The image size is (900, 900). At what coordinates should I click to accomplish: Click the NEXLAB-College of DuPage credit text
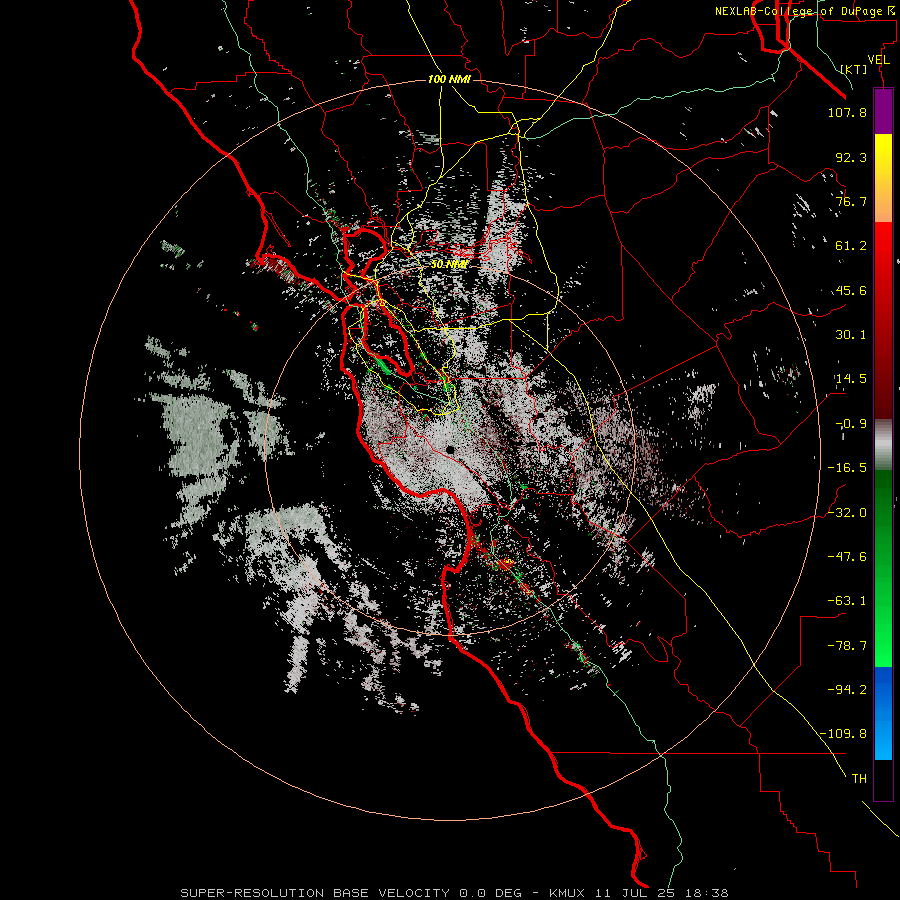(x=804, y=11)
